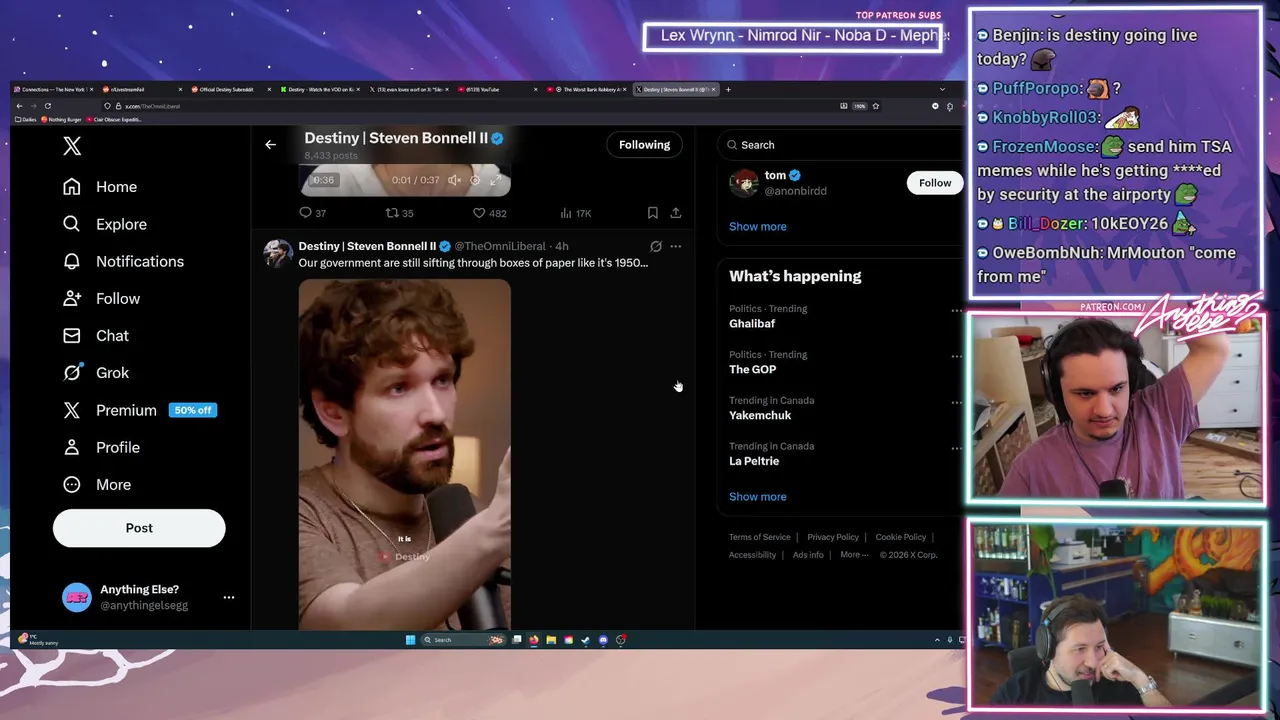Image resolution: width=1280 pixels, height=720 pixels.
Task: Click the Following button
Action: click(644, 145)
